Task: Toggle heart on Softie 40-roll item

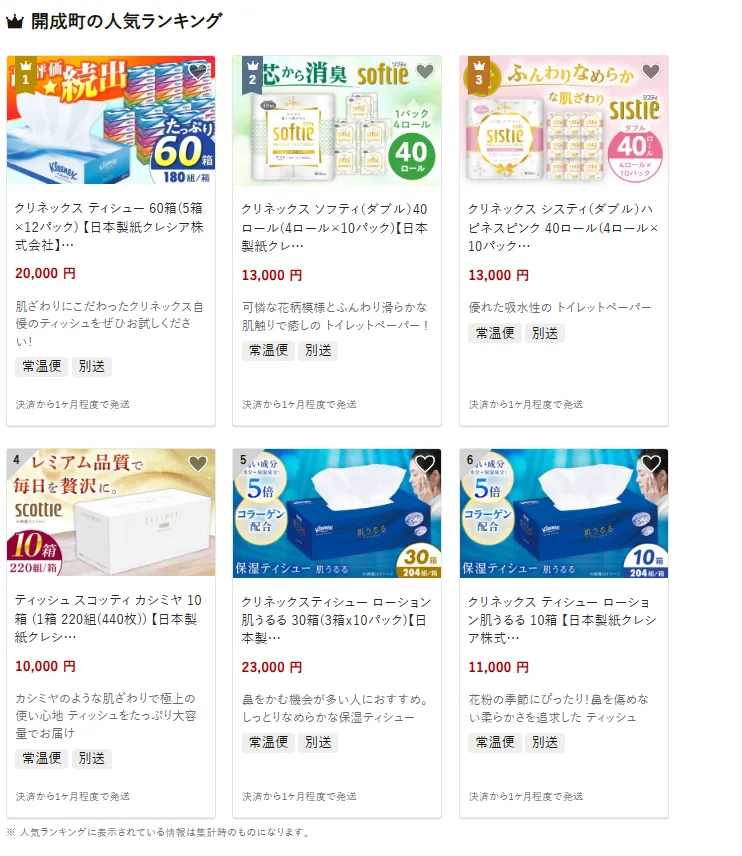Action: pyautogui.click(x=425, y=72)
